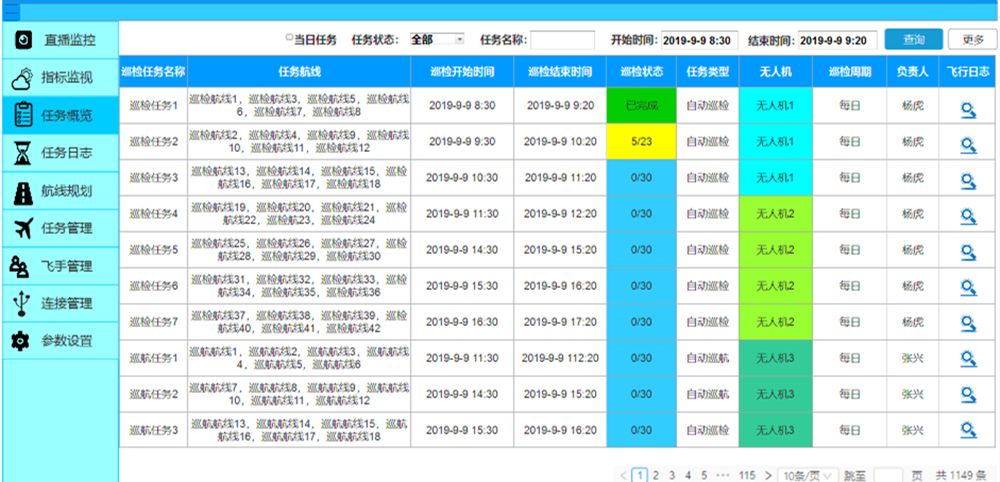The width and height of the screenshot is (1000, 482).
Task: Open 指标监视 indicator monitoring in sidebar
Action: (61, 78)
